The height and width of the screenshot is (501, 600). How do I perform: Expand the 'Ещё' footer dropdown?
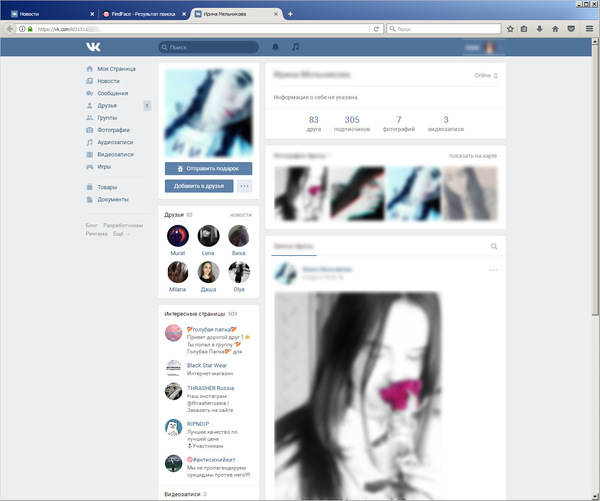tap(121, 234)
